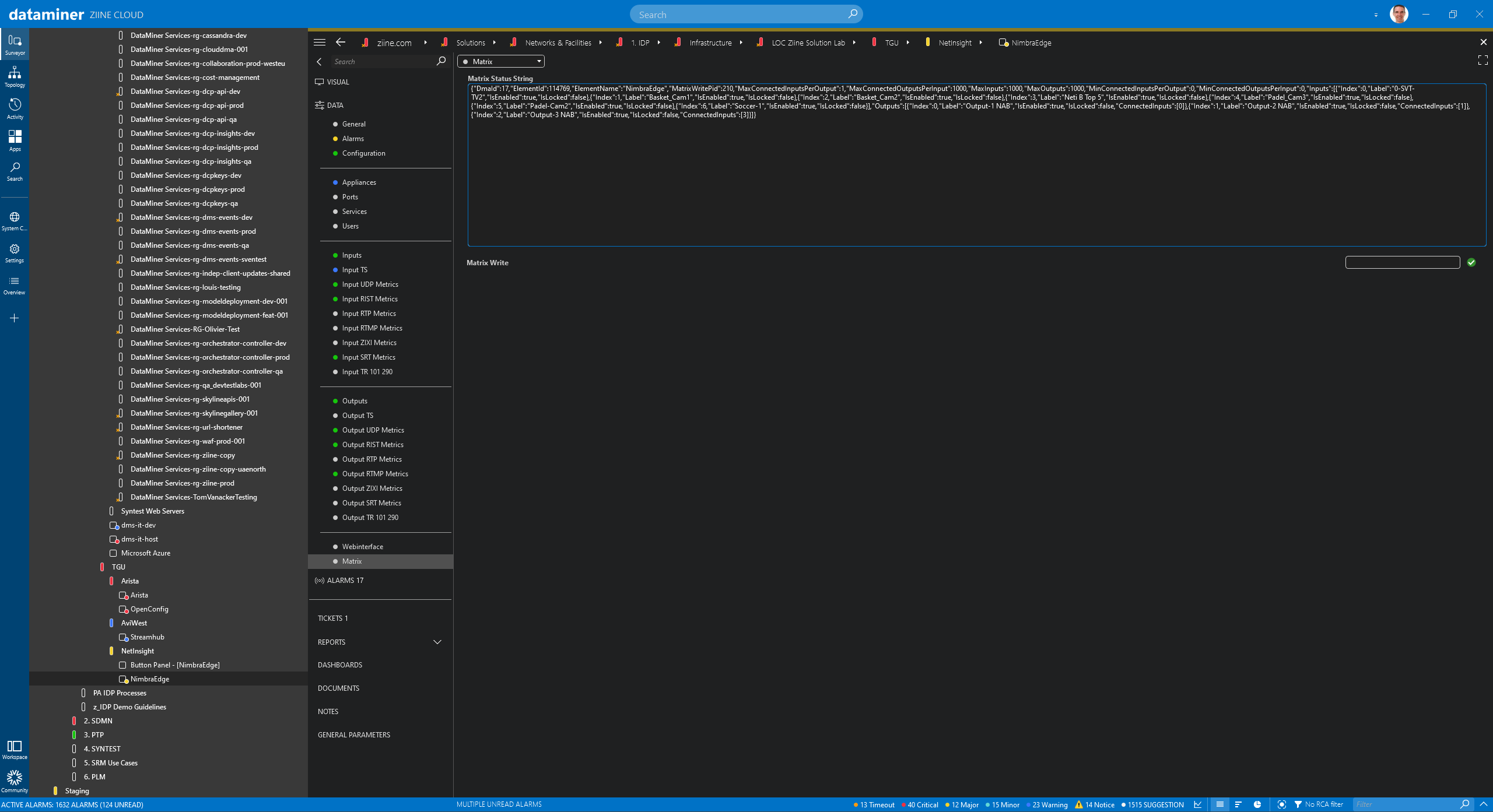The height and width of the screenshot is (812, 1493).
Task: Click the No RCA filter funnel
Action: 1298,804
